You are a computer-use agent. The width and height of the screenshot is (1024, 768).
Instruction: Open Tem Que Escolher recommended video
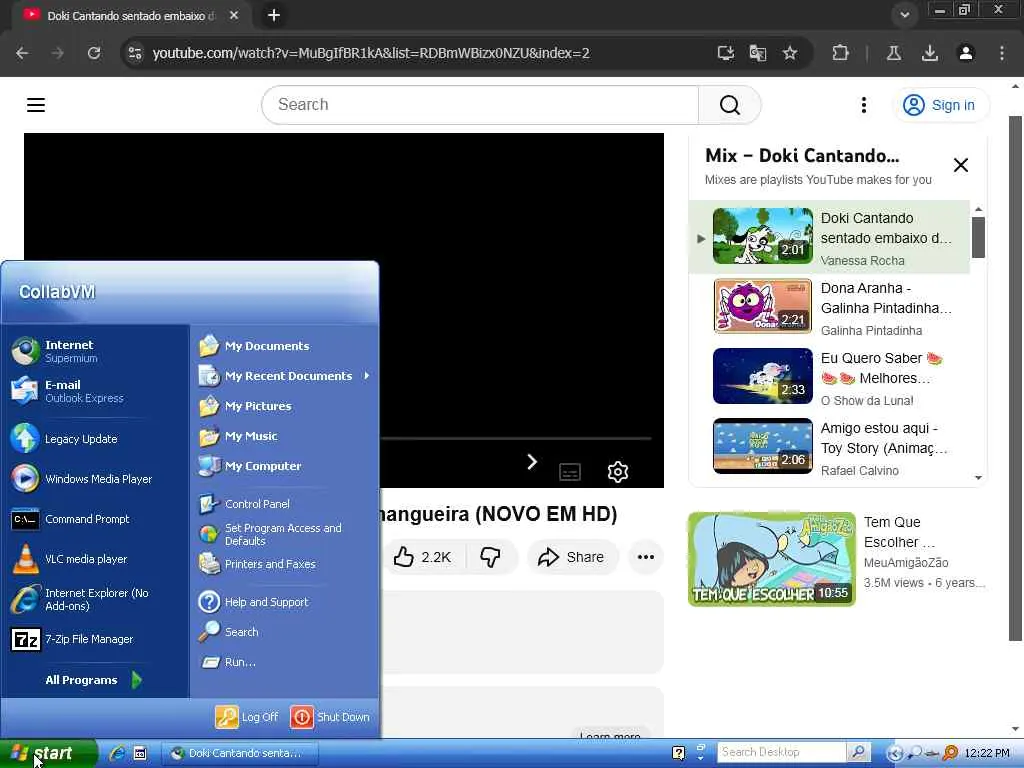pos(837,559)
